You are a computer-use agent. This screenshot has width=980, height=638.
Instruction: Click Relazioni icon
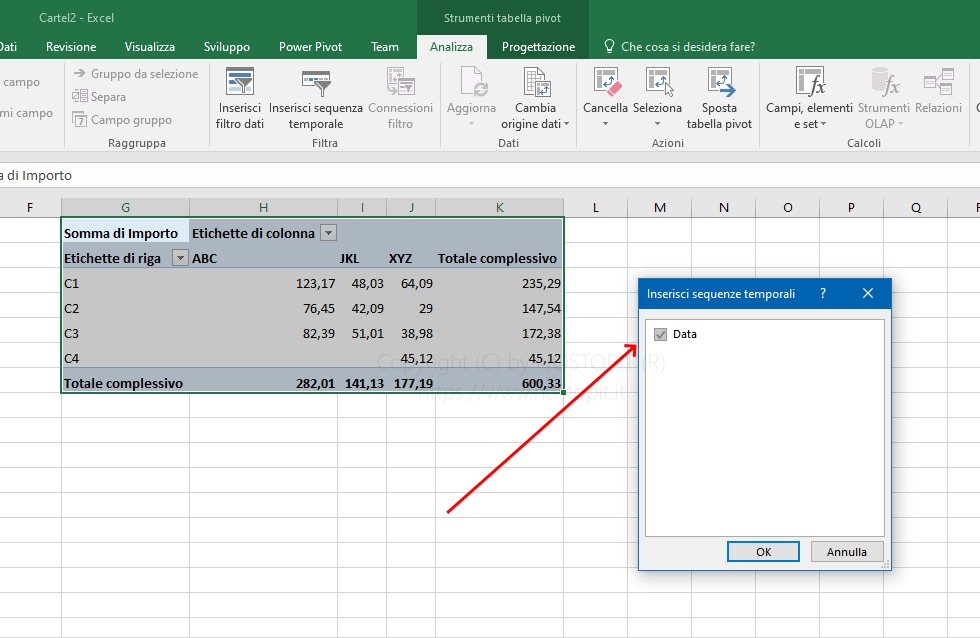click(938, 82)
